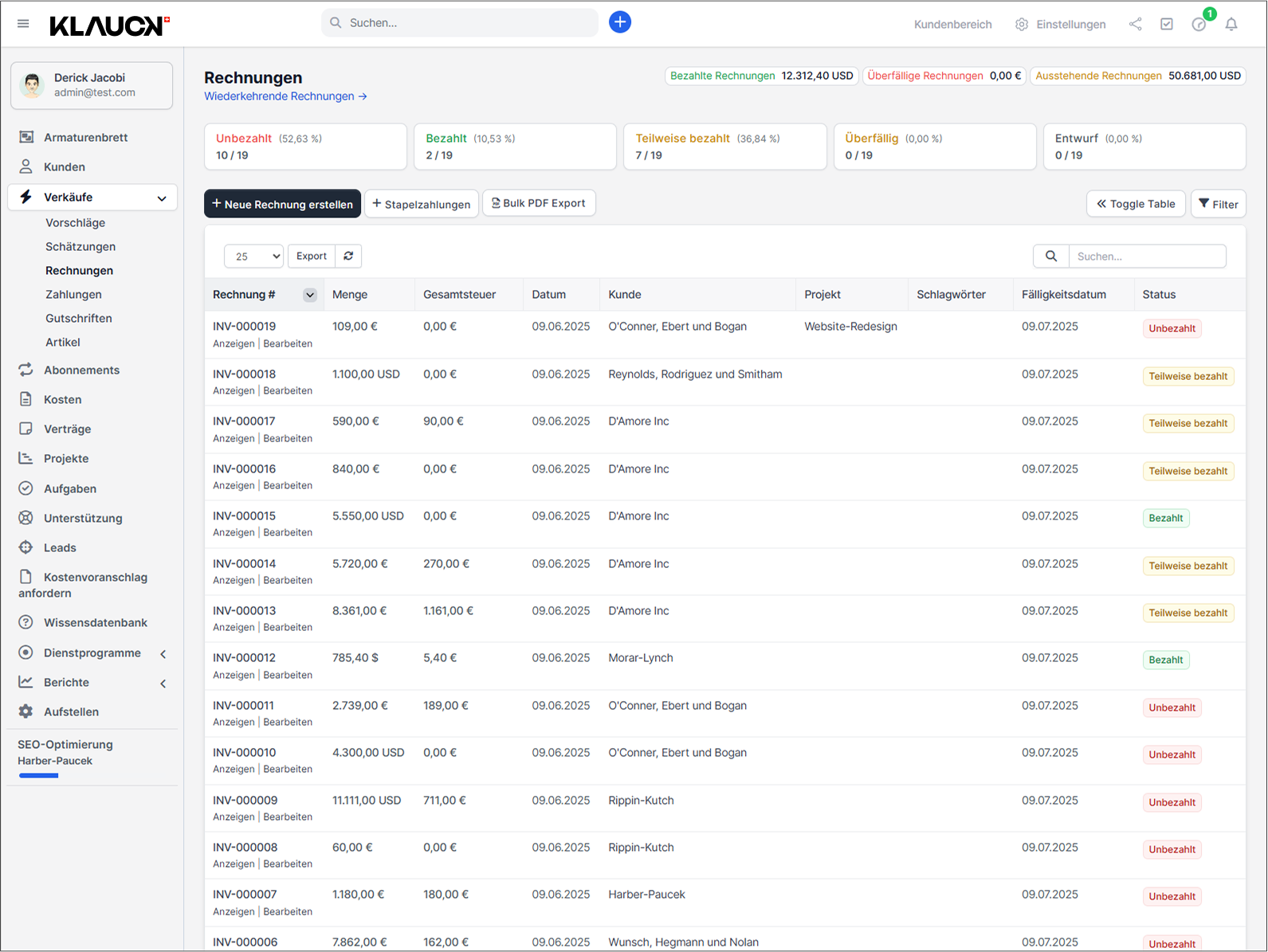Click the Armaturenbrett sidebar icon
1268x952 pixels.
pyautogui.click(x=26, y=137)
